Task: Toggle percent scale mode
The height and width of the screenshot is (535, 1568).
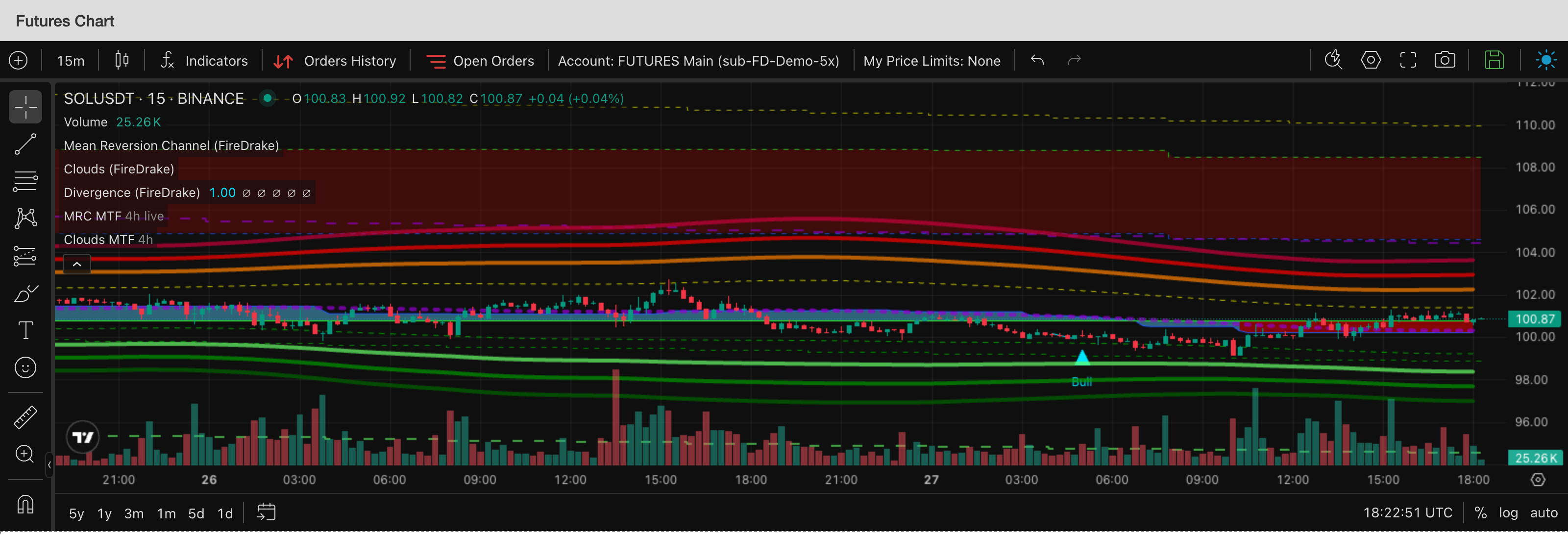Action: point(1480,513)
